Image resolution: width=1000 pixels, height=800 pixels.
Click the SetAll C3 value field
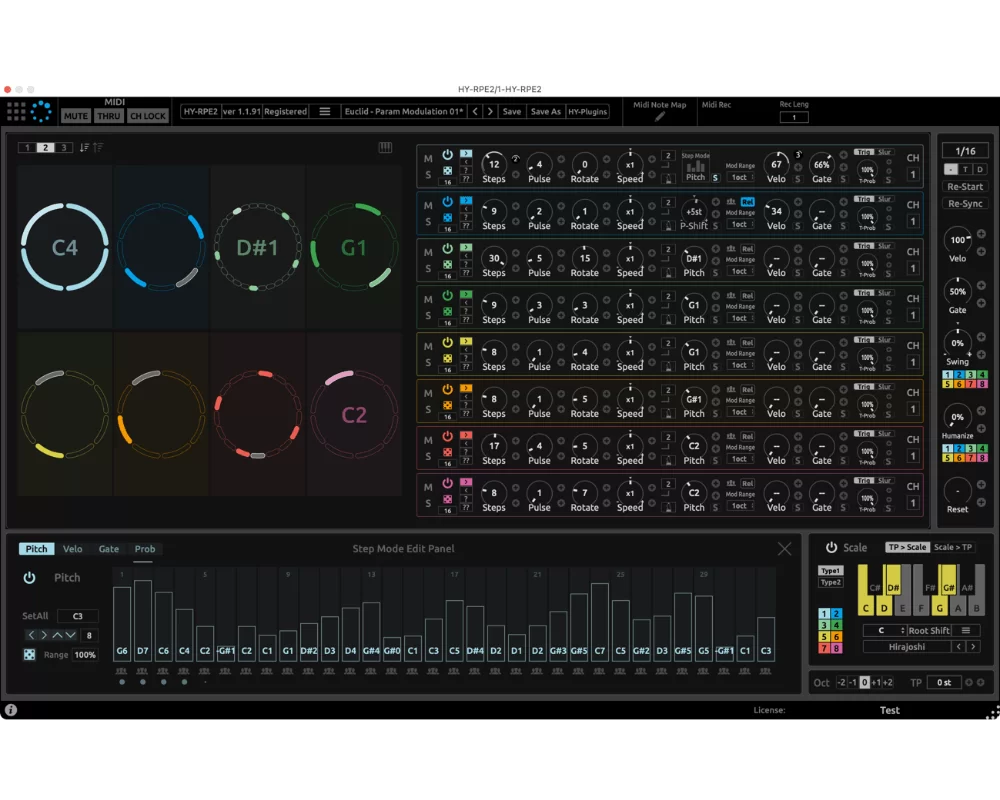pyautogui.click(x=78, y=616)
